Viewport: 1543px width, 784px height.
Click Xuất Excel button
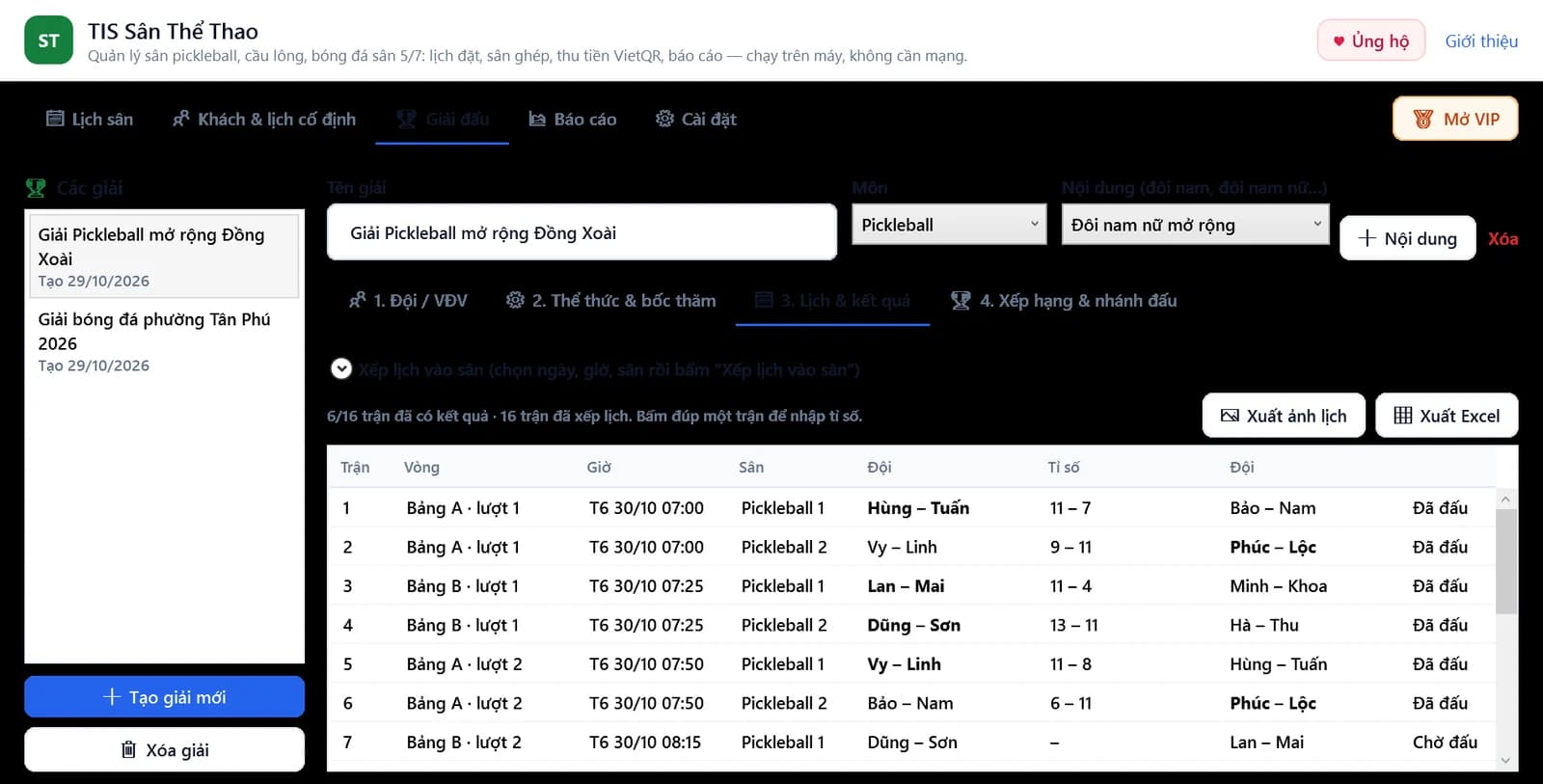point(1447,416)
